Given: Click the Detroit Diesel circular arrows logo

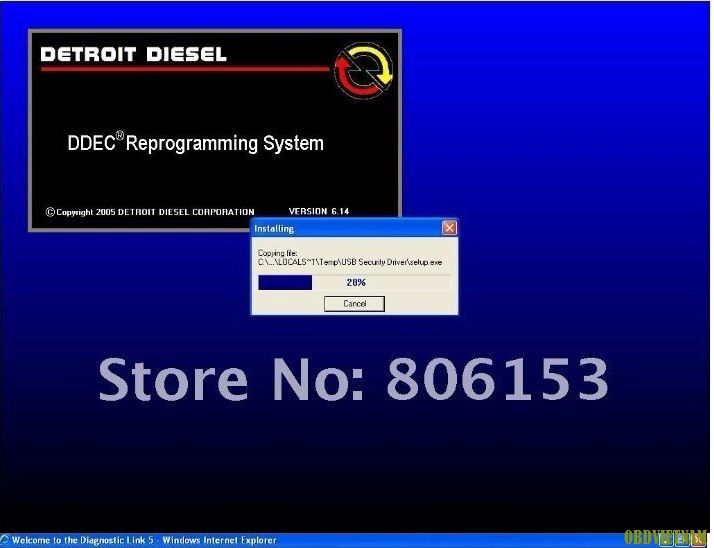Looking at the screenshot, I should pos(363,70).
